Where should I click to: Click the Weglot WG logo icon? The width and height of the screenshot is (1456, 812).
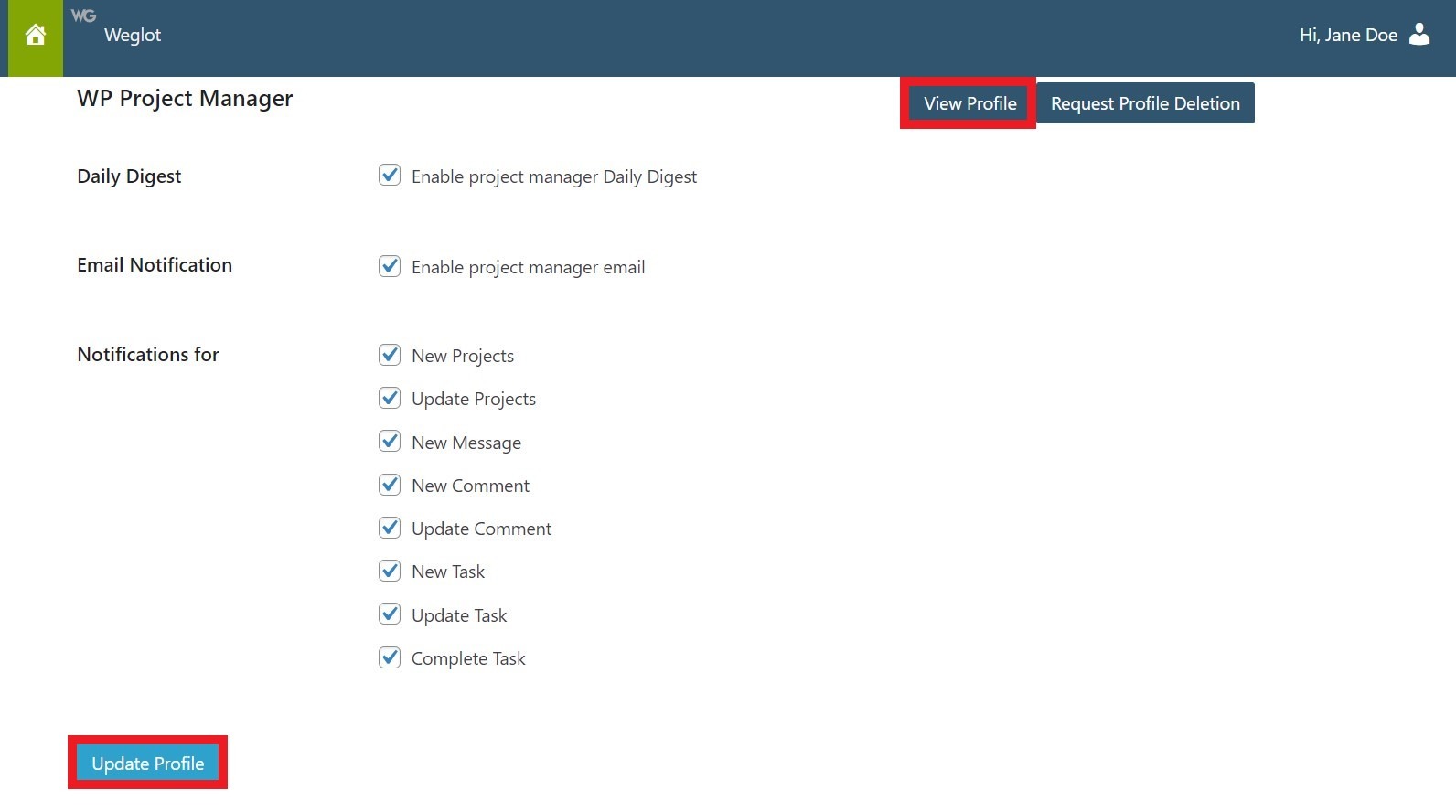pos(83,16)
